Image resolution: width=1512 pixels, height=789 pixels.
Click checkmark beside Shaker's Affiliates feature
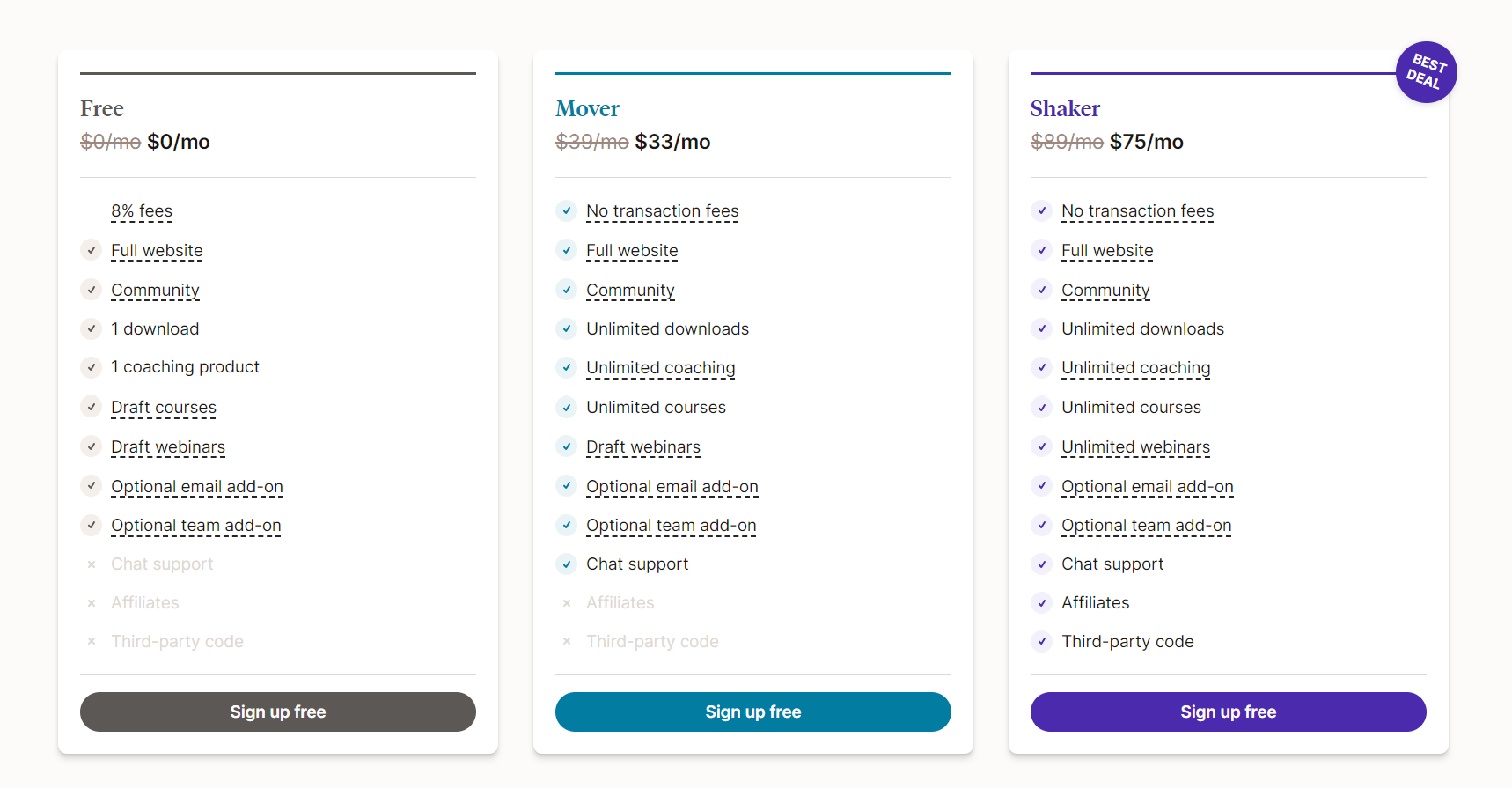1042,602
